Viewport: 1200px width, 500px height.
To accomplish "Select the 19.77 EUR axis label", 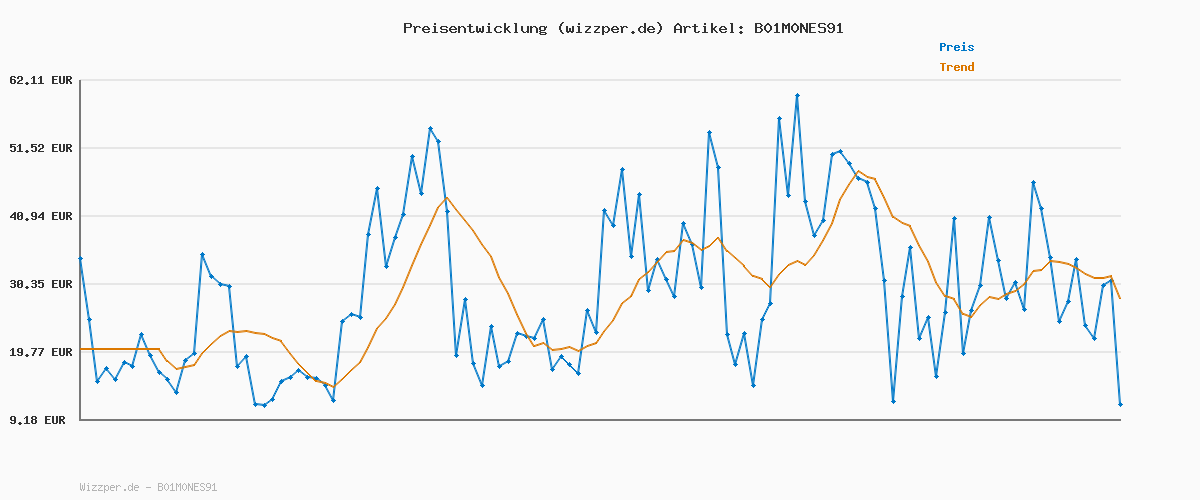I will (x=41, y=352).
